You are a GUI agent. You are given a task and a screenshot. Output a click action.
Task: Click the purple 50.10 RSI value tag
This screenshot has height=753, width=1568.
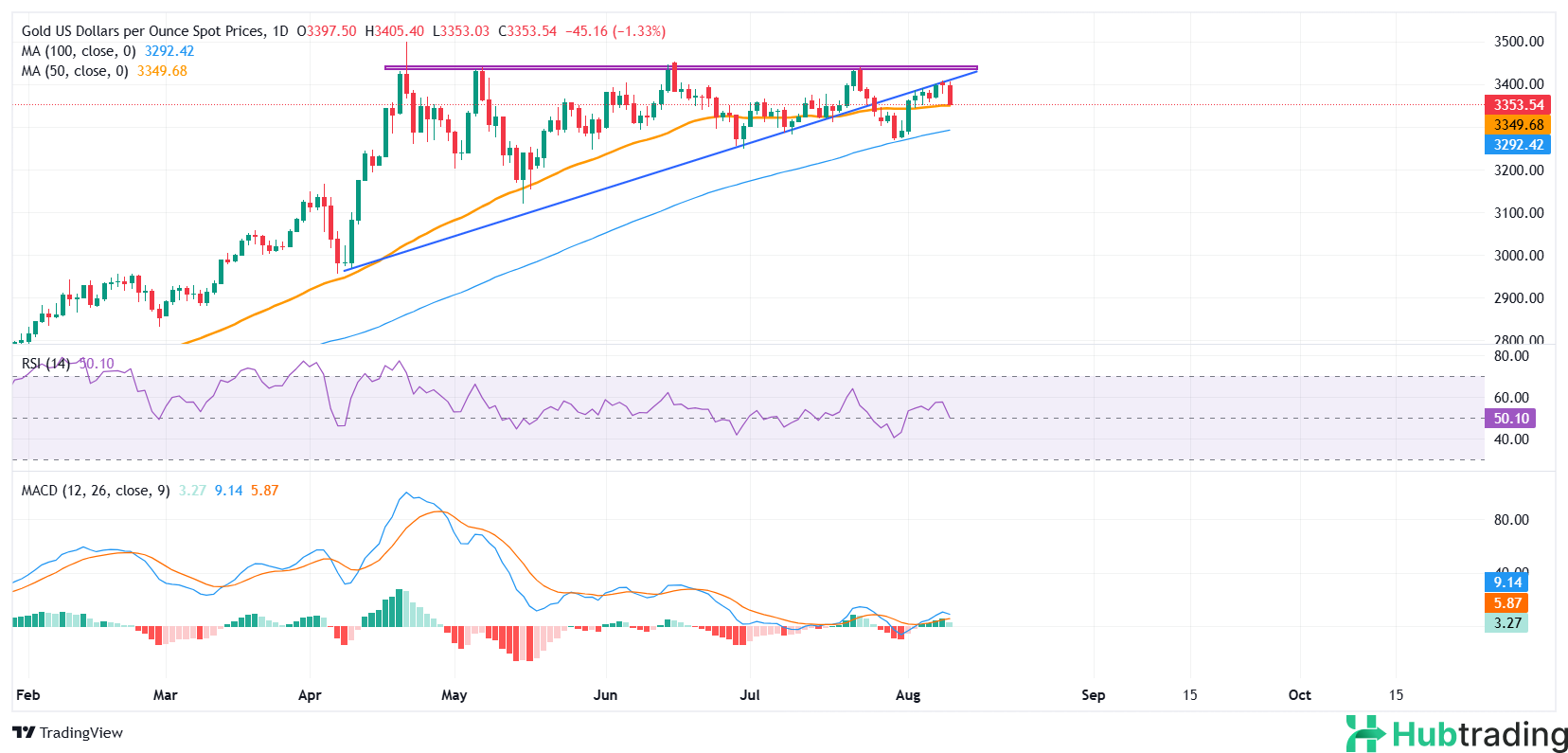click(1510, 419)
